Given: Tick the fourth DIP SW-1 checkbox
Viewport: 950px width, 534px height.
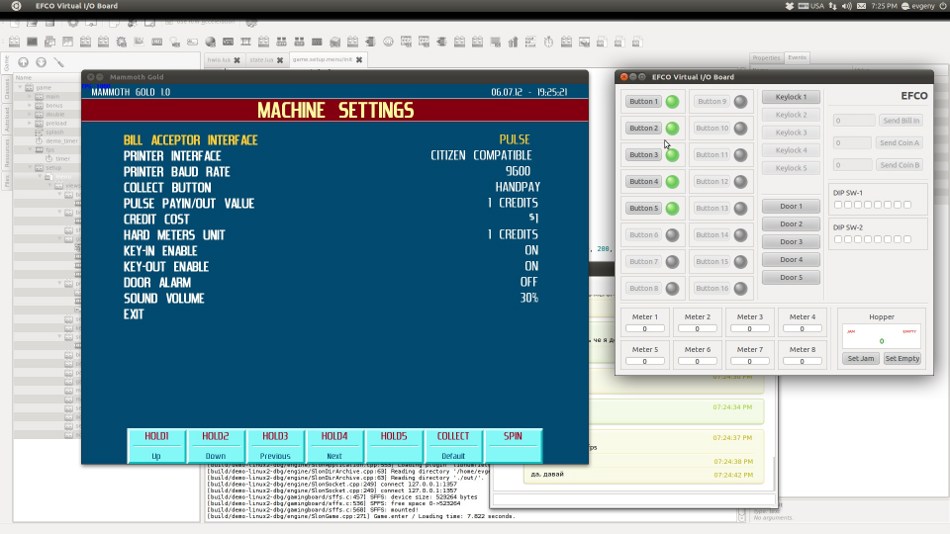Looking at the screenshot, I should 868,205.
